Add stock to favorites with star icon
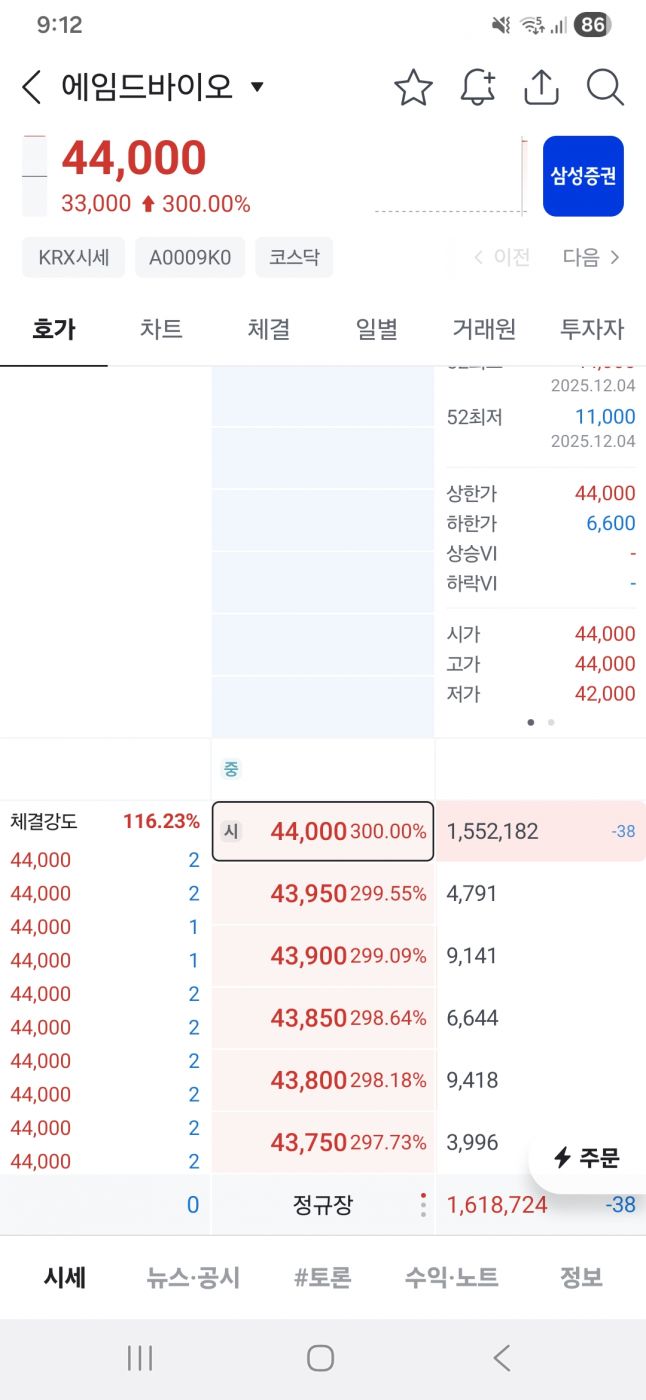 [413, 88]
